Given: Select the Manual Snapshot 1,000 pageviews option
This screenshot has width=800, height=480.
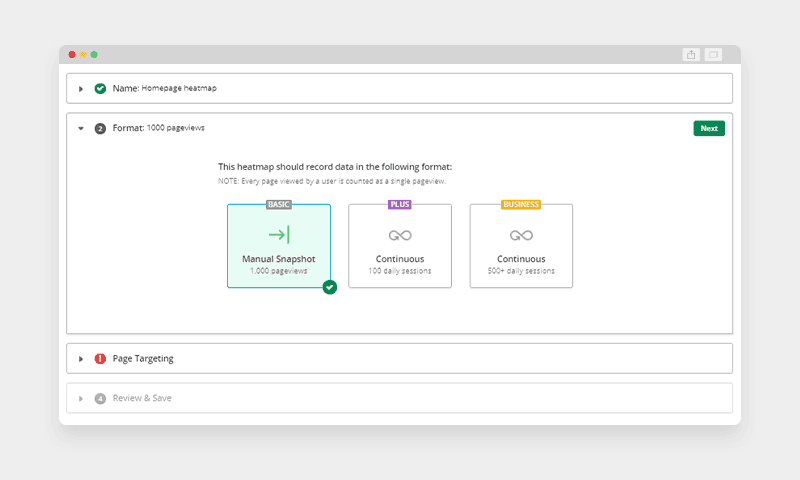Looking at the screenshot, I should pos(279,246).
